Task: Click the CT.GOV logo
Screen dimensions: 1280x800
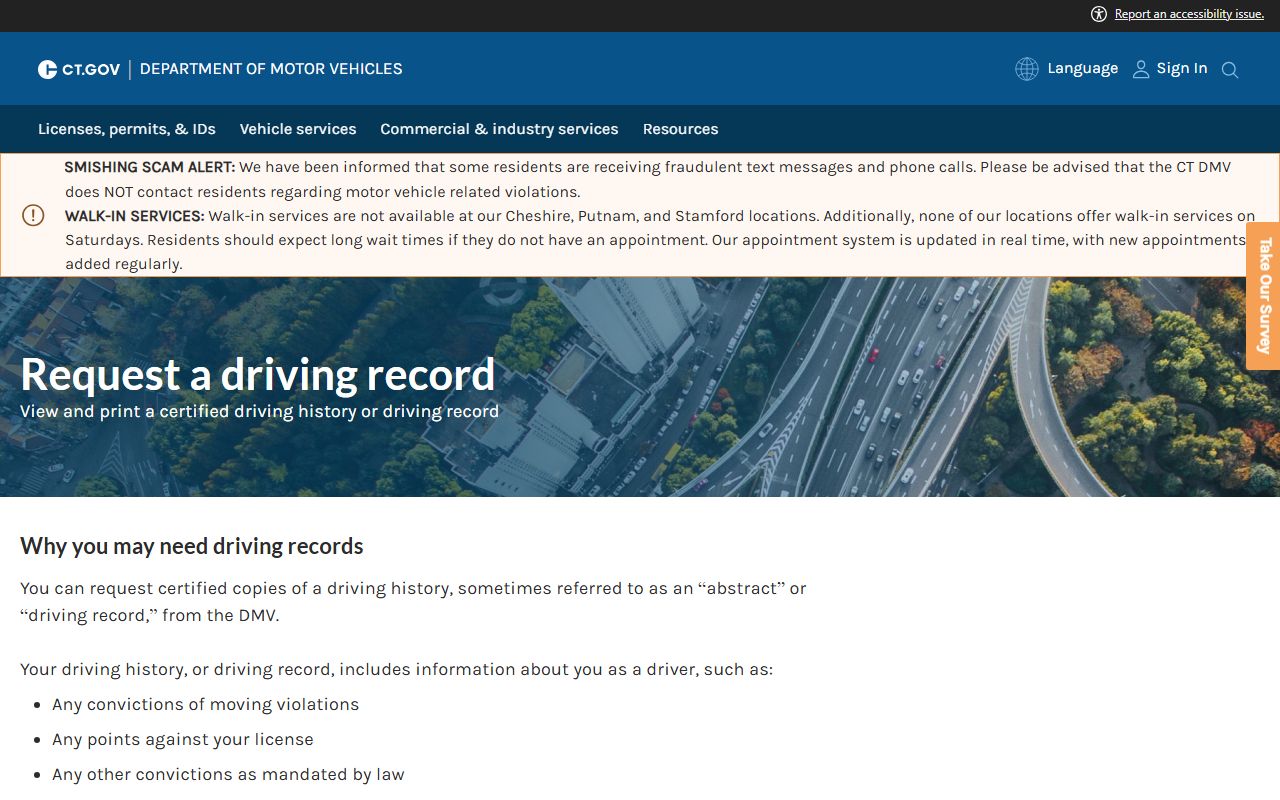Action: 79,69
